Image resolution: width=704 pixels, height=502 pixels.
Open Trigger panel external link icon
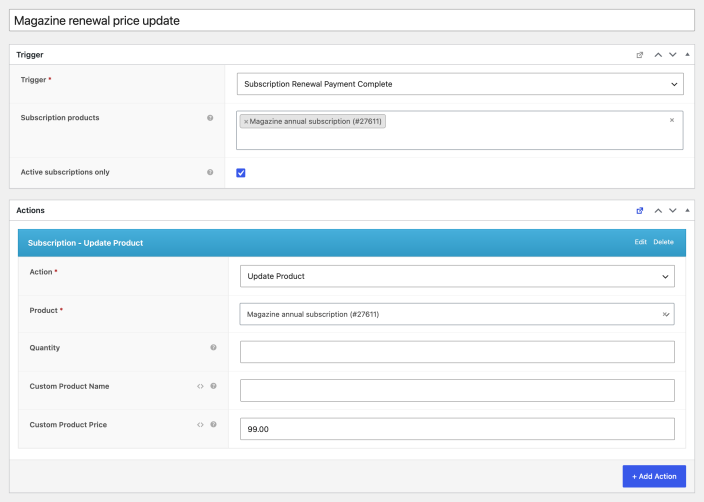coord(639,55)
